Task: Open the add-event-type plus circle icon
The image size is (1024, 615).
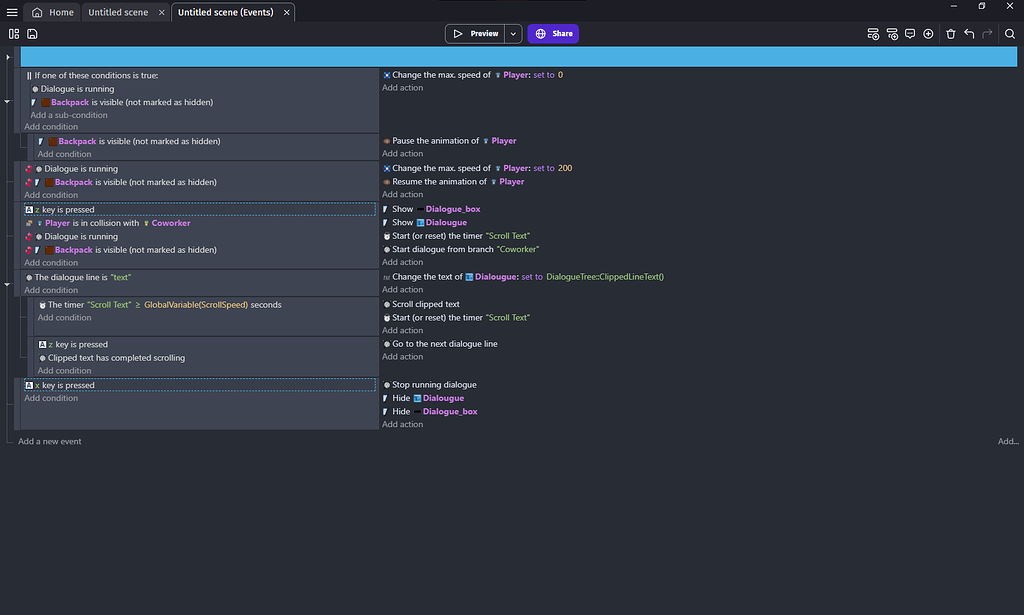Action: pyautogui.click(x=927, y=33)
